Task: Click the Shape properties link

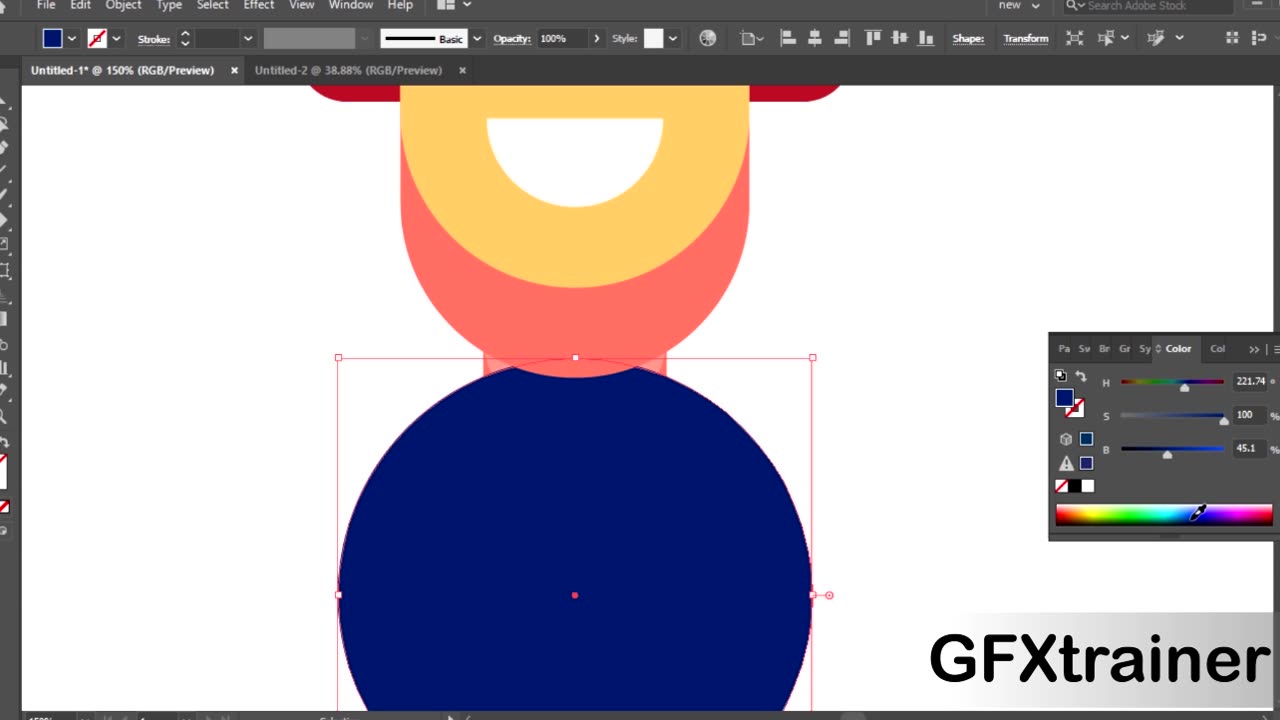Action: [968, 39]
